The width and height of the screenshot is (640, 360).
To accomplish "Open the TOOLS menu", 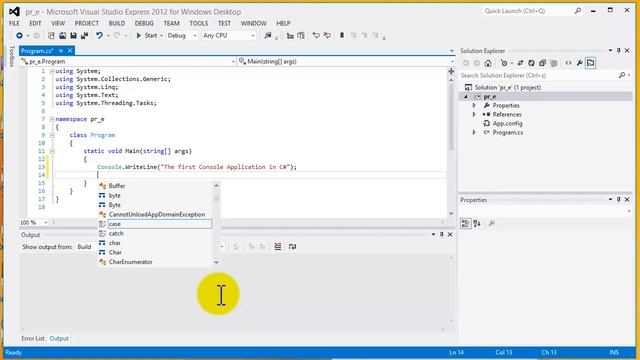I will (198, 23).
